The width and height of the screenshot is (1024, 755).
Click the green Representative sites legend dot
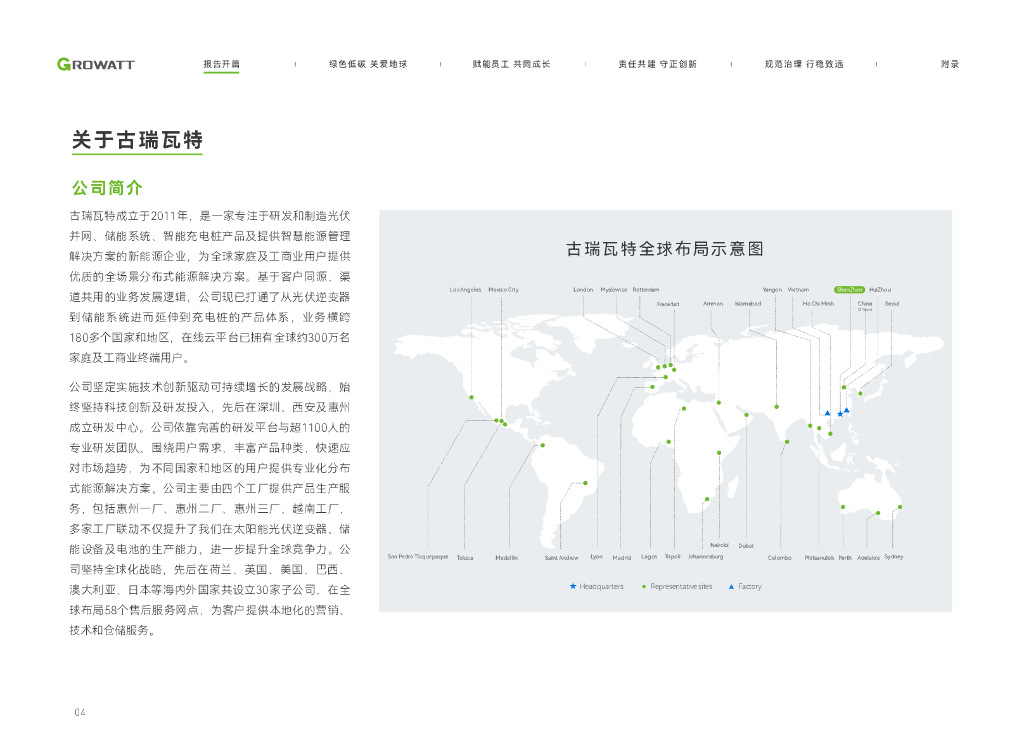(643, 586)
